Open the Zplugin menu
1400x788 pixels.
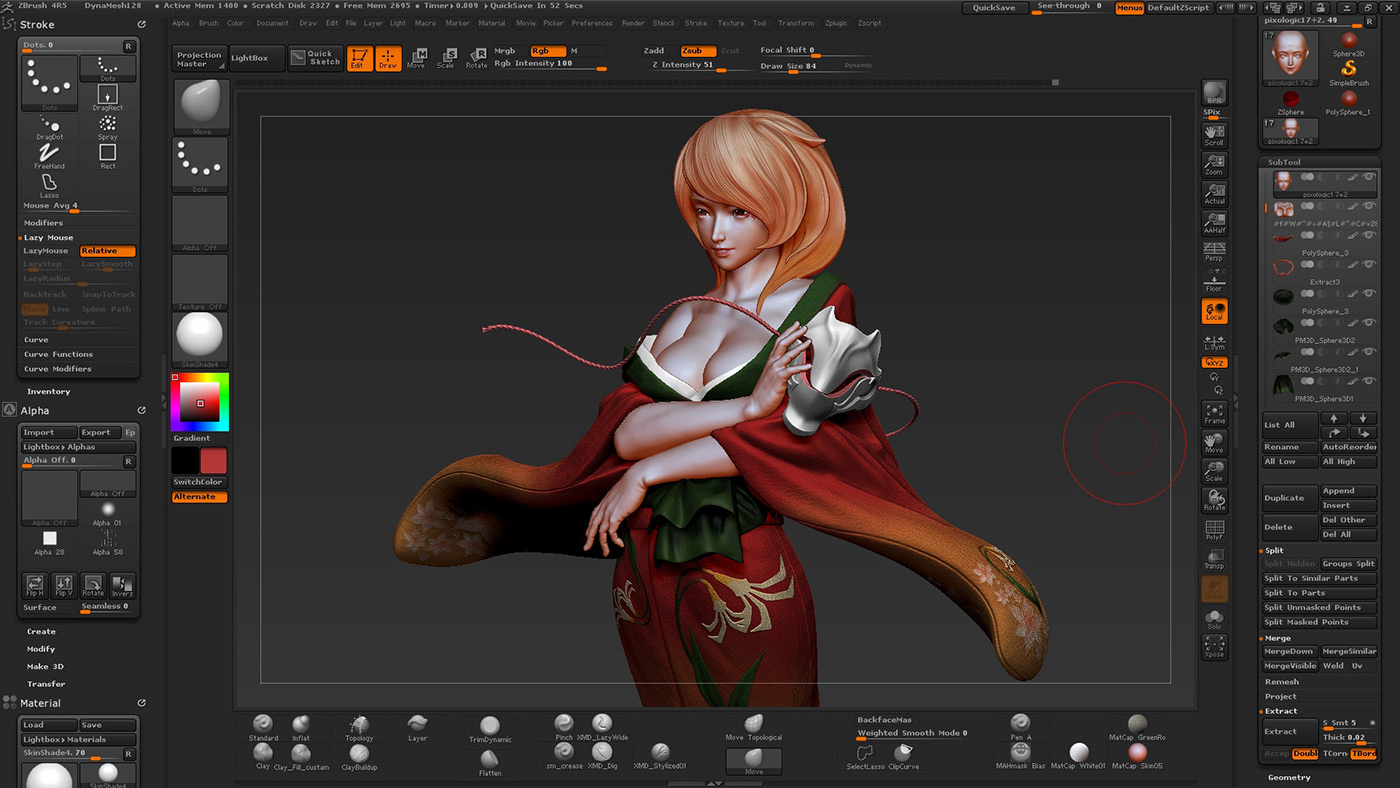(x=835, y=23)
